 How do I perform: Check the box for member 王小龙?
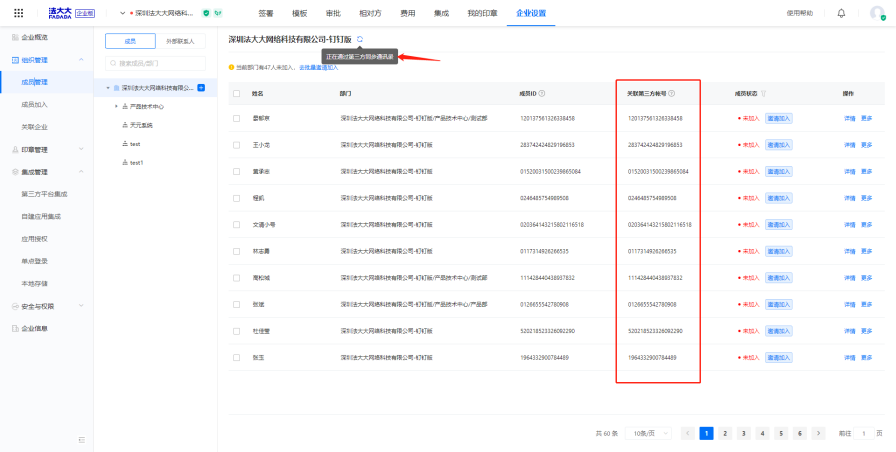pyautogui.click(x=236, y=144)
